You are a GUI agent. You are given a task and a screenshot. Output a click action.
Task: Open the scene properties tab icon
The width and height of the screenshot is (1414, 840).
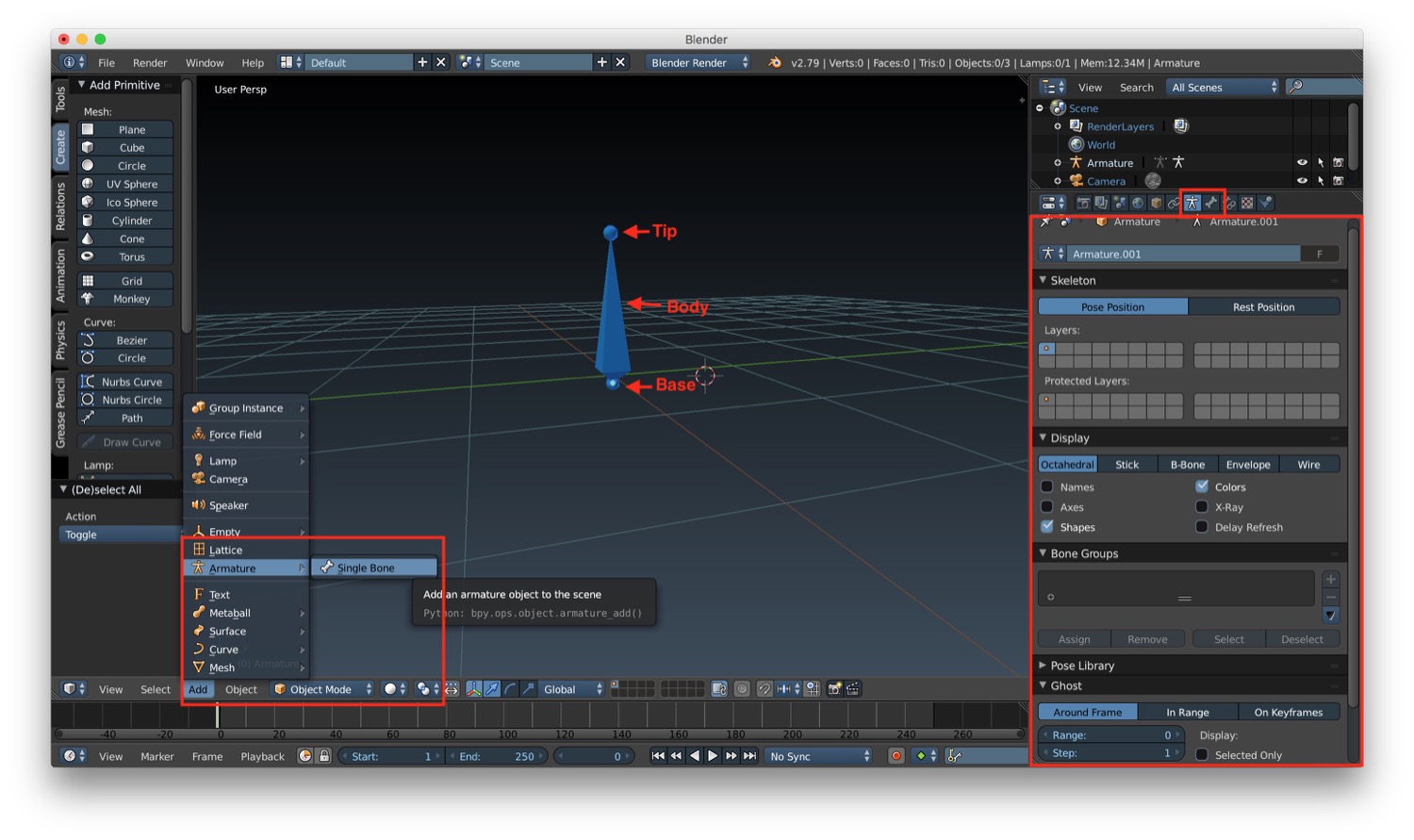(x=1119, y=203)
